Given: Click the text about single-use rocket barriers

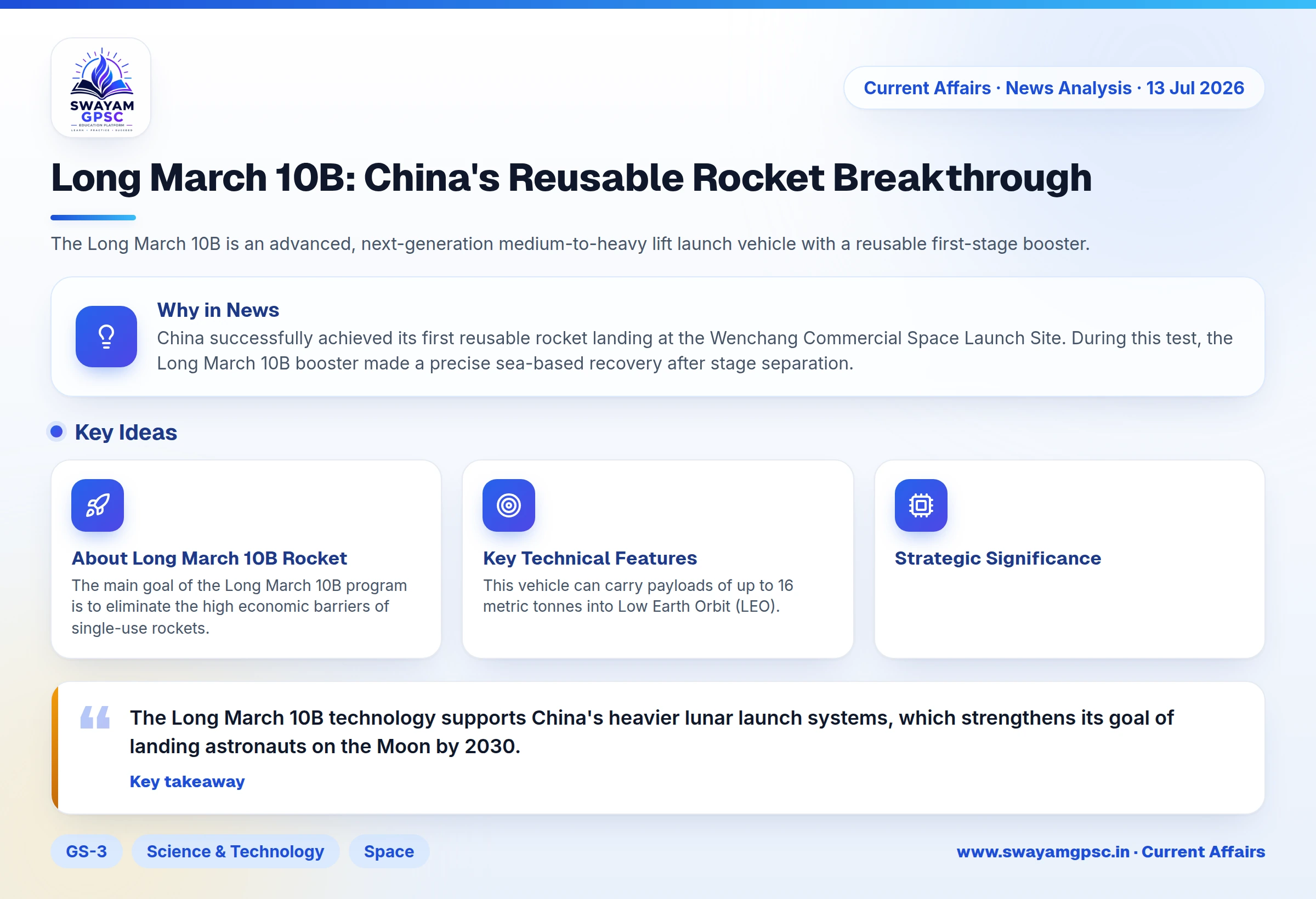Looking at the screenshot, I should point(239,607).
